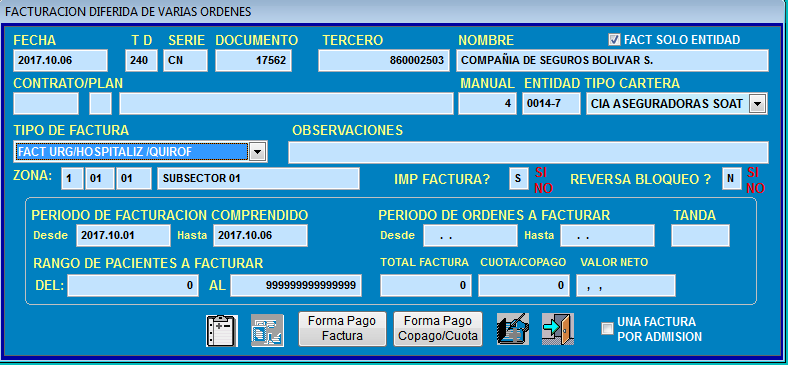
Task: Click the PERIODO DE ORDENES A FACTURAR label
Action: pos(494,215)
